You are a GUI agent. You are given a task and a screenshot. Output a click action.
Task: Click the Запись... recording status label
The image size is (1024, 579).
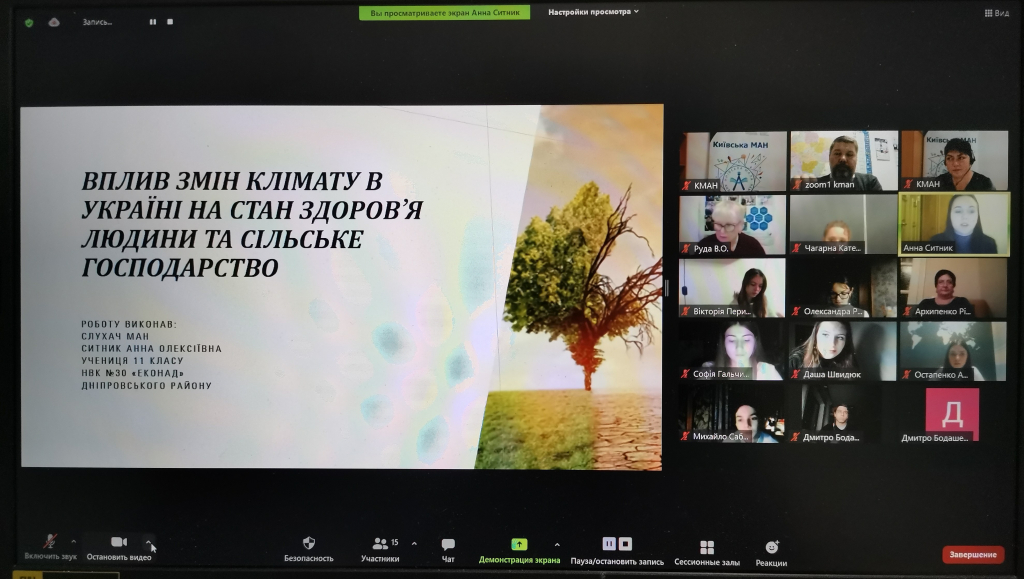pos(97,22)
